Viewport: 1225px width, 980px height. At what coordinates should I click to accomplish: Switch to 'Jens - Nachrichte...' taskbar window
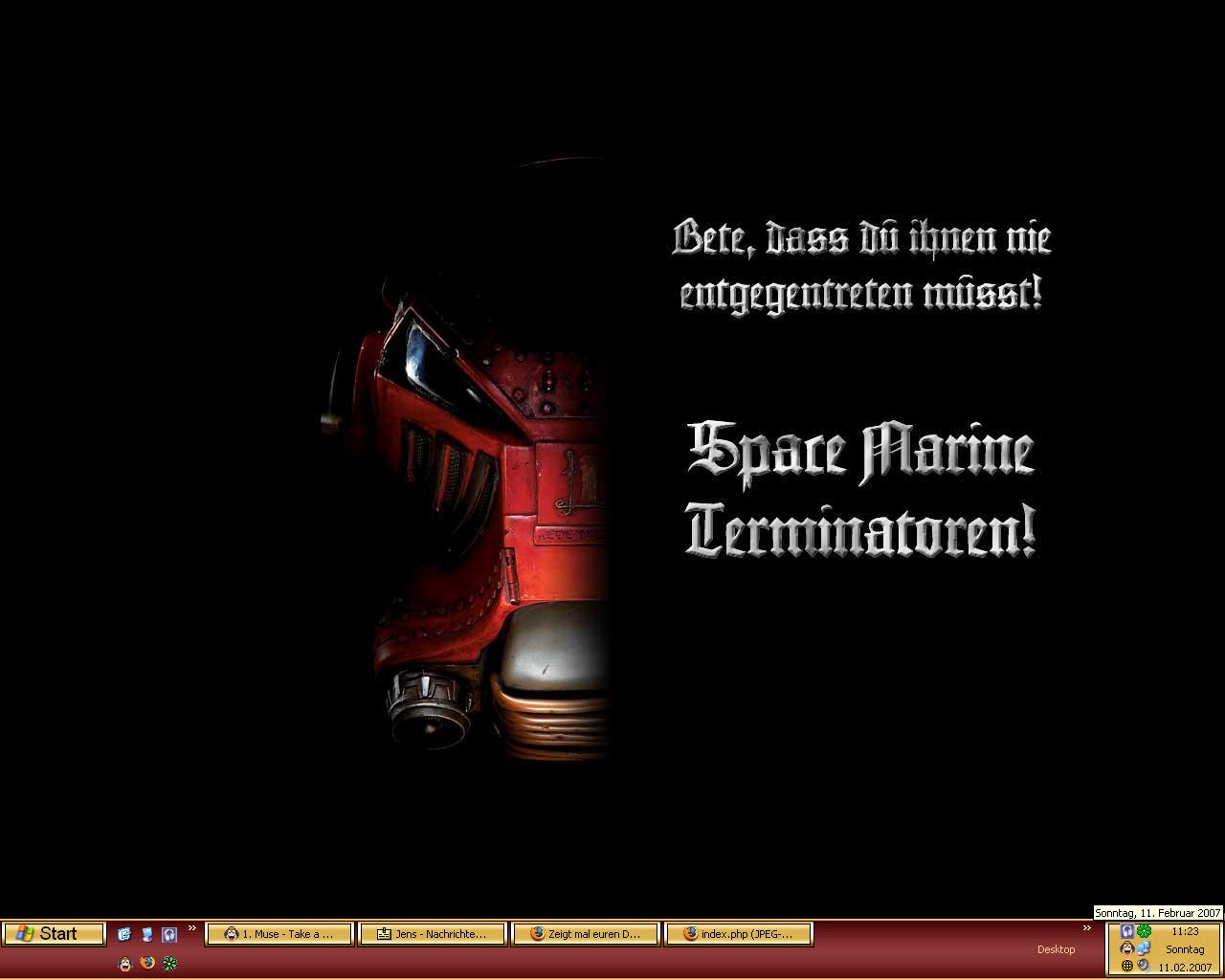(432, 934)
